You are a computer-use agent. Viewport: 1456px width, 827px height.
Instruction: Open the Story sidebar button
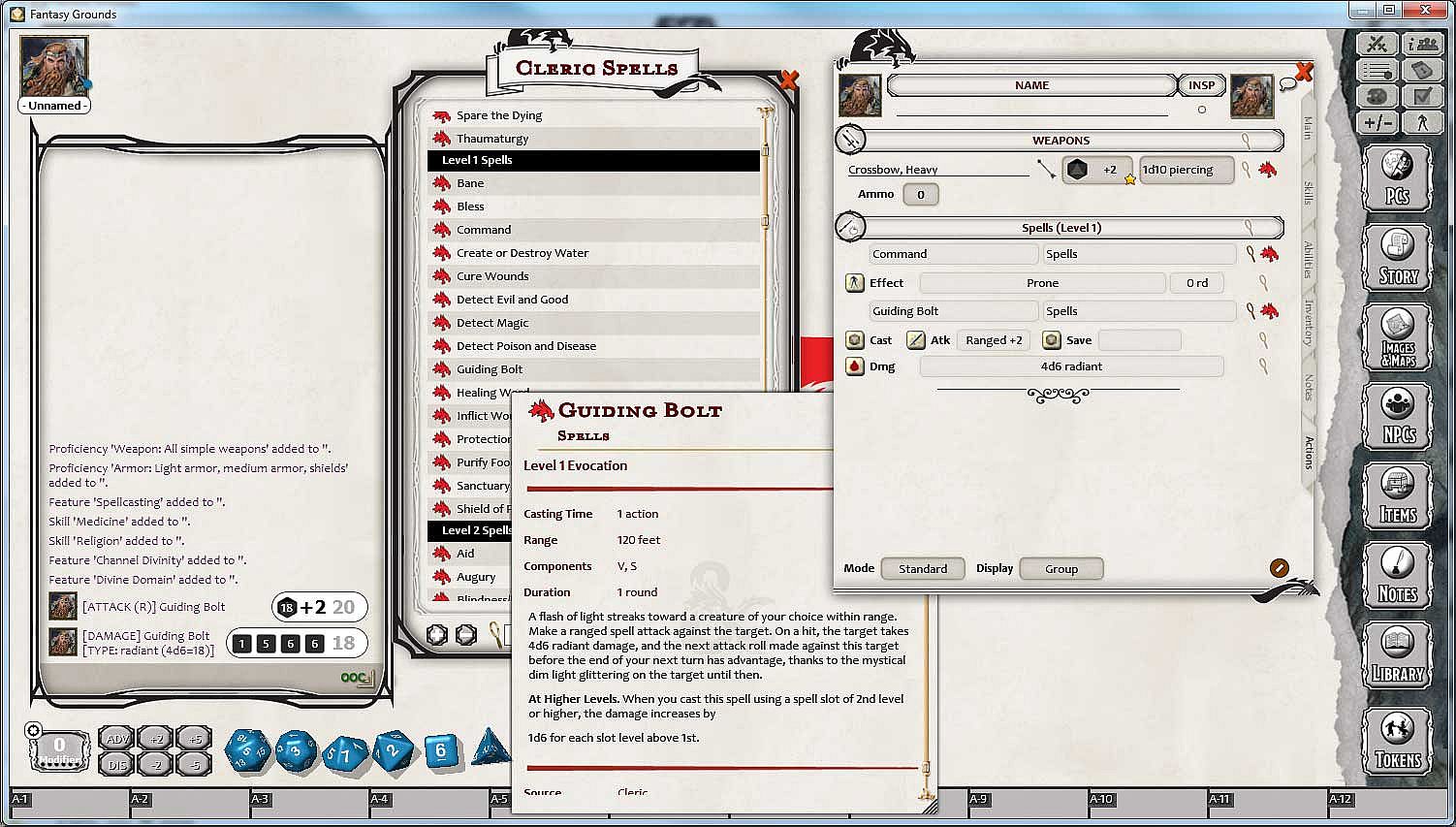point(1397,257)
